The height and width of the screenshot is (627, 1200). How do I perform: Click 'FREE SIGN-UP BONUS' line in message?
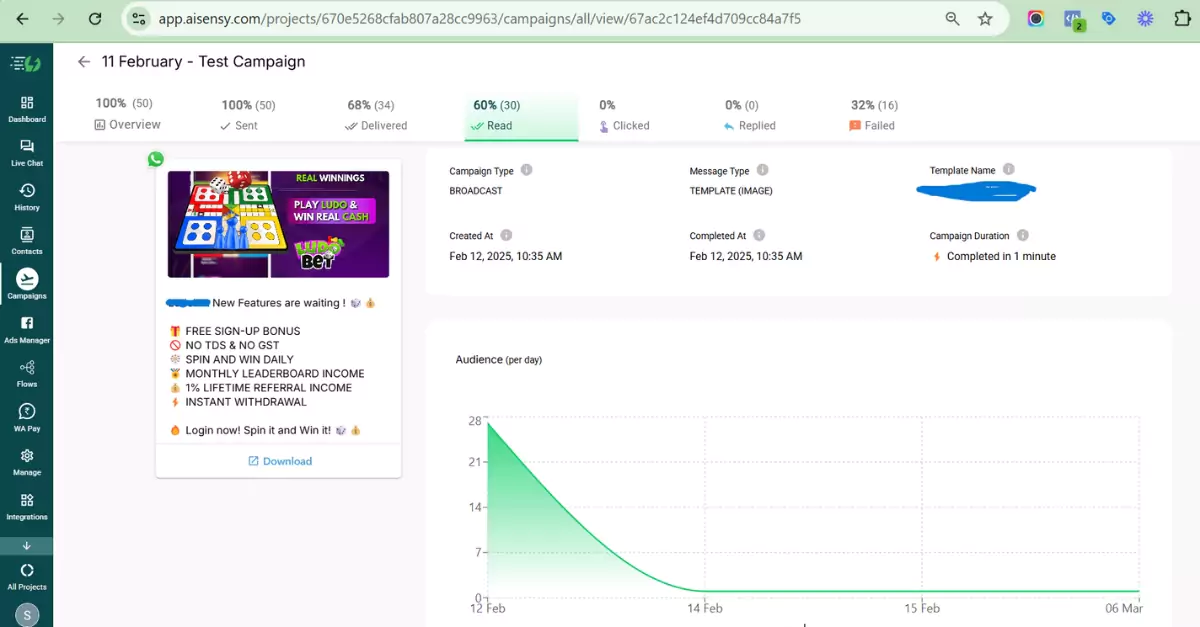click(x=242, y=331)
